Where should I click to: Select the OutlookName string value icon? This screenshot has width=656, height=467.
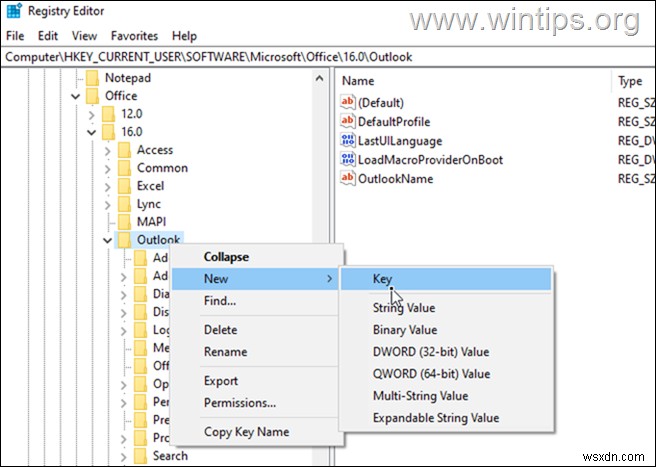pos(348,179)
